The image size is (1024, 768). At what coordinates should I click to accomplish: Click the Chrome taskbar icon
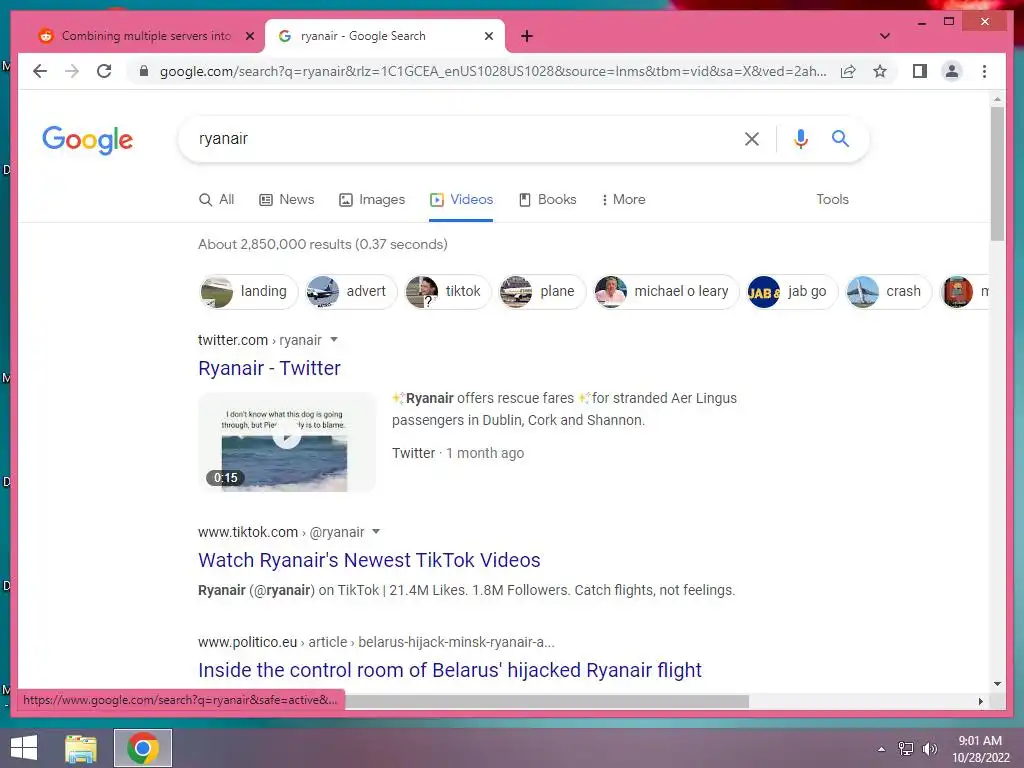143,748
